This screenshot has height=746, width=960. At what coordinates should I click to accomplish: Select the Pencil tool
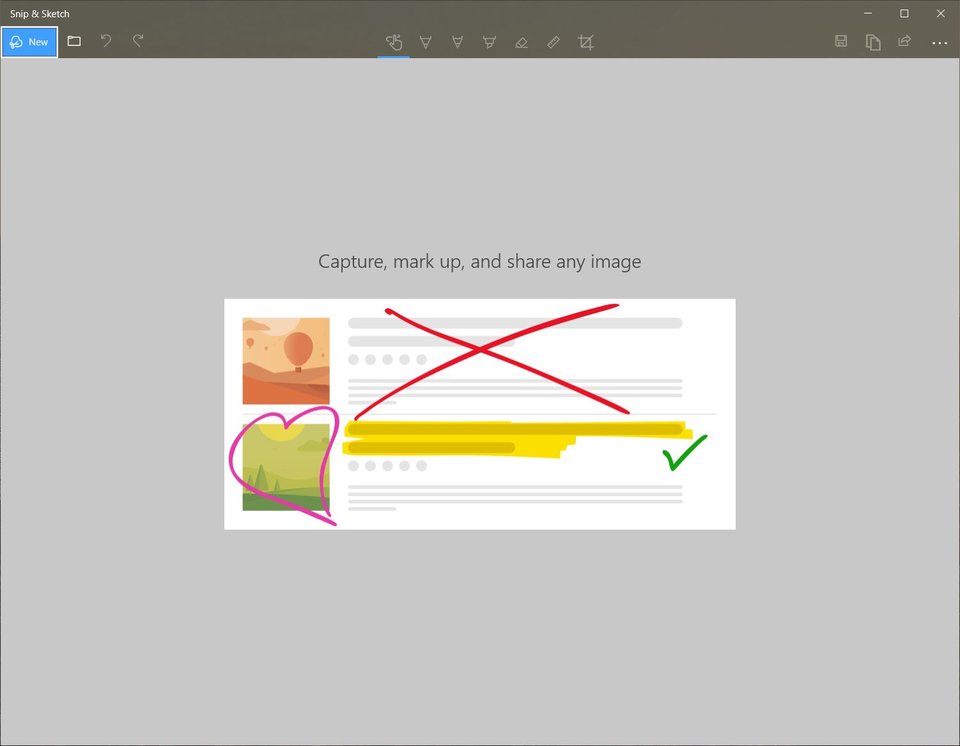(x=458, y=42)
